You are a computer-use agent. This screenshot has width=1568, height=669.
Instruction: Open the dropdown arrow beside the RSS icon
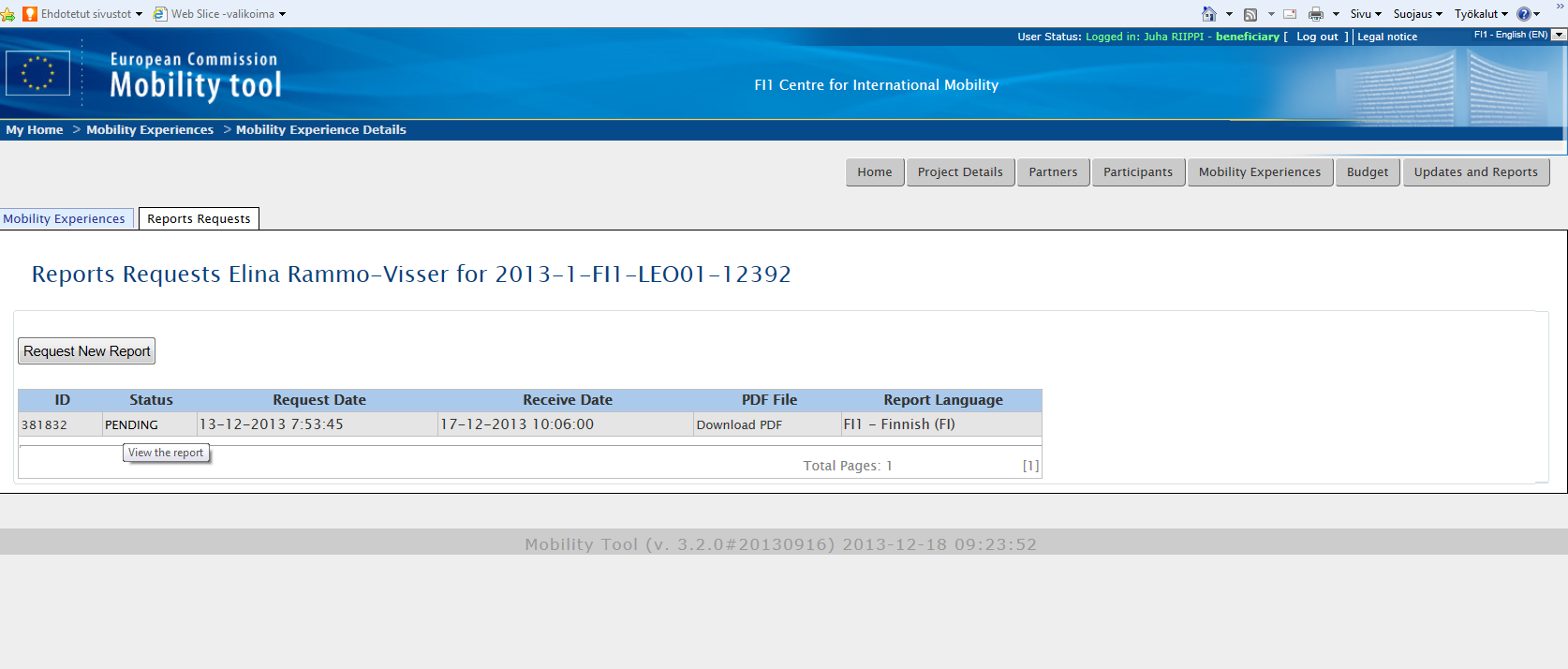pos(1271,14)
